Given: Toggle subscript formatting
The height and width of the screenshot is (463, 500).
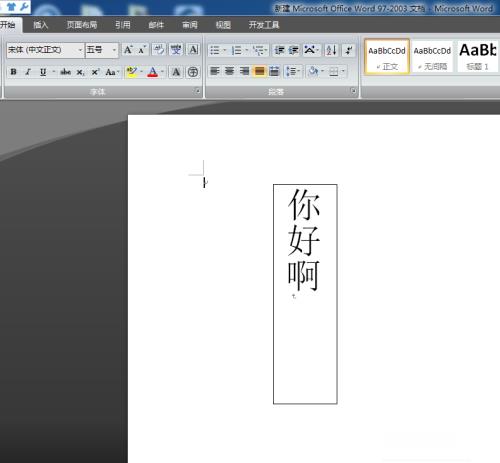Looking at the screenshot, I should [80, 72].
